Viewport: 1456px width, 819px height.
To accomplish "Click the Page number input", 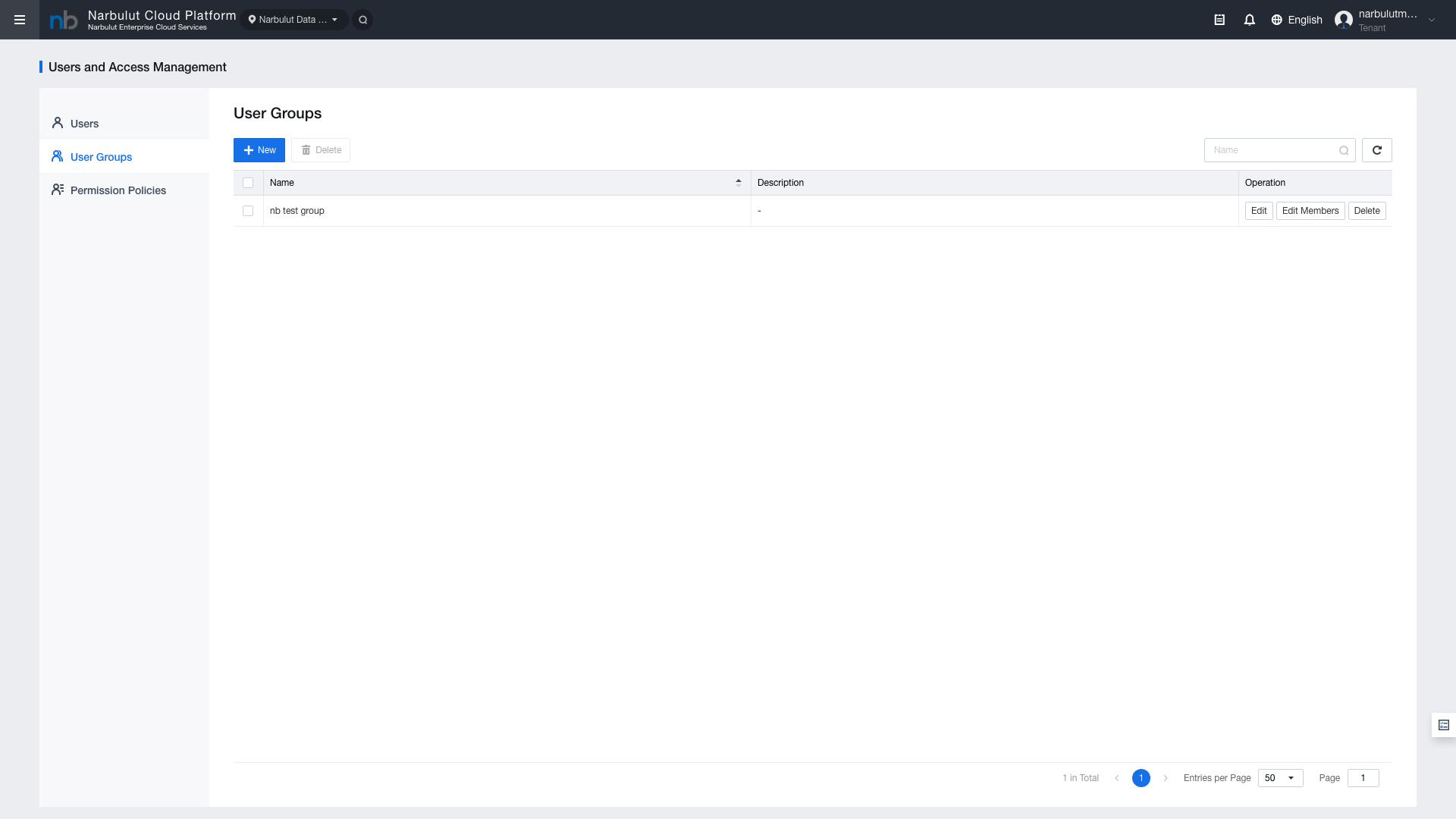I will point(1363,778).
